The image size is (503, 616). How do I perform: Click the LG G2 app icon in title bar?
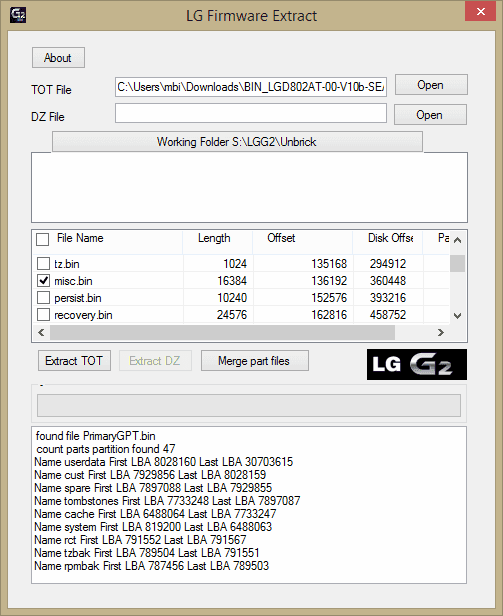tap(18, 15)
